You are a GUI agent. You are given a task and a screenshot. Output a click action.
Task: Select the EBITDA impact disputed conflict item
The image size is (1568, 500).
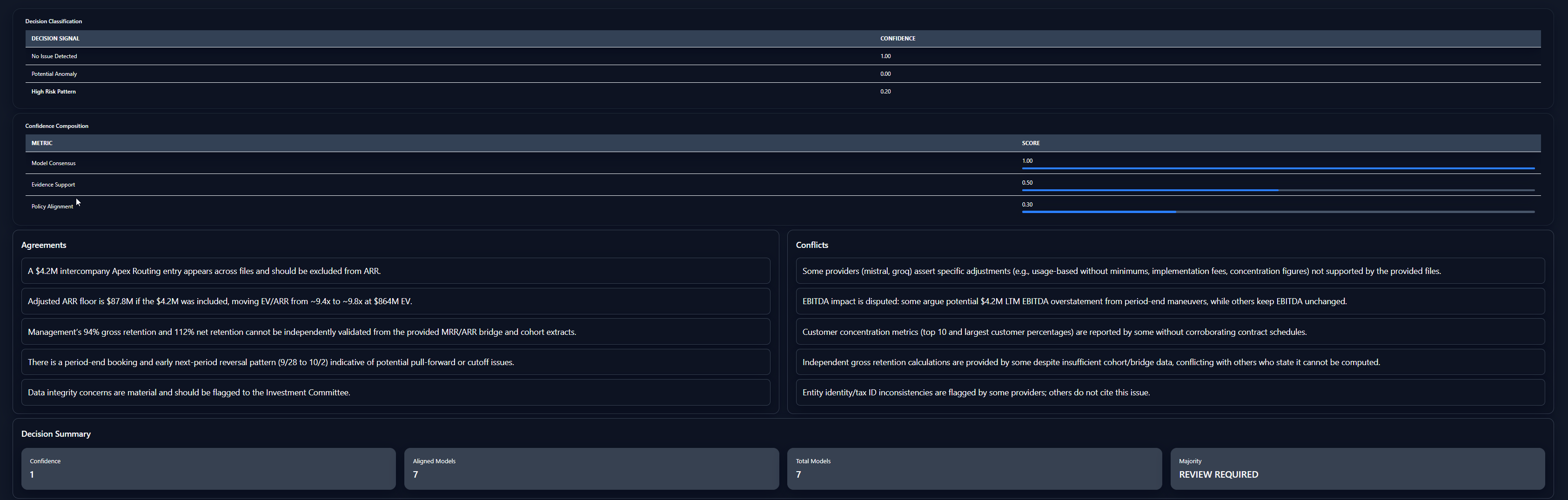[x=1170, y=301]
